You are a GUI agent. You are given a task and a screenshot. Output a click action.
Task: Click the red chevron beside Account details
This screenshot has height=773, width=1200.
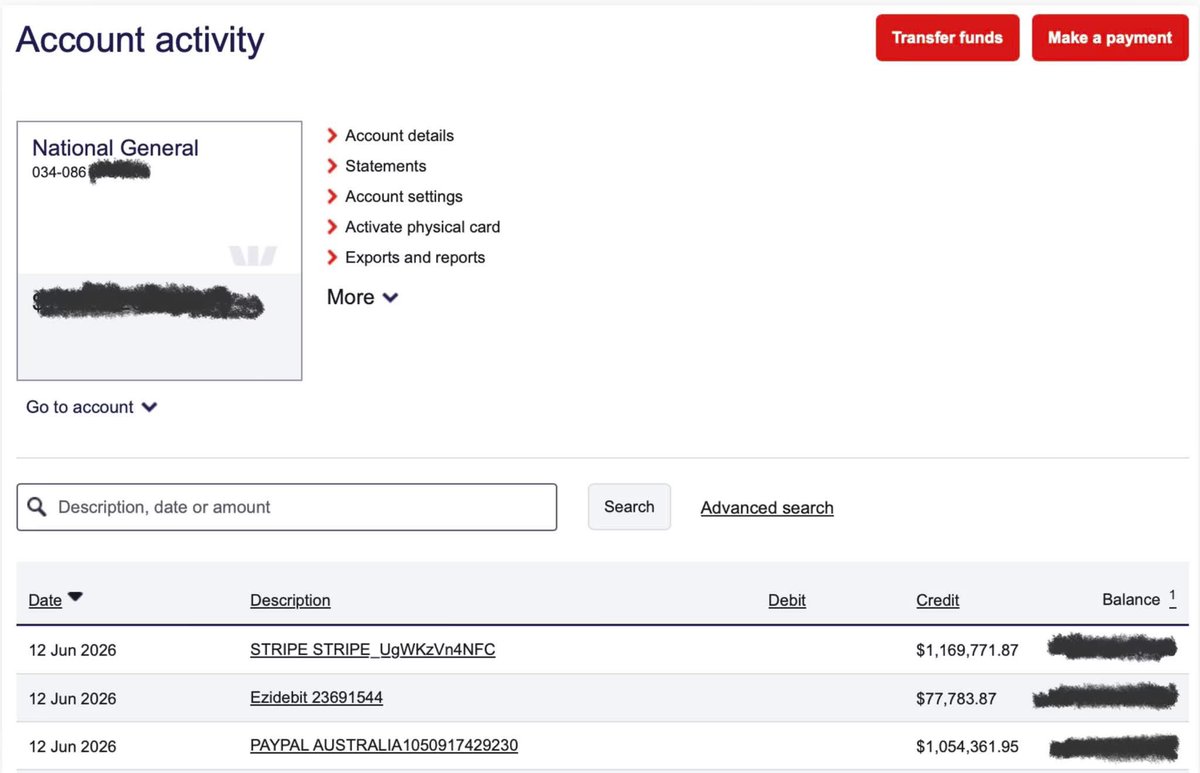coord(332,135)
